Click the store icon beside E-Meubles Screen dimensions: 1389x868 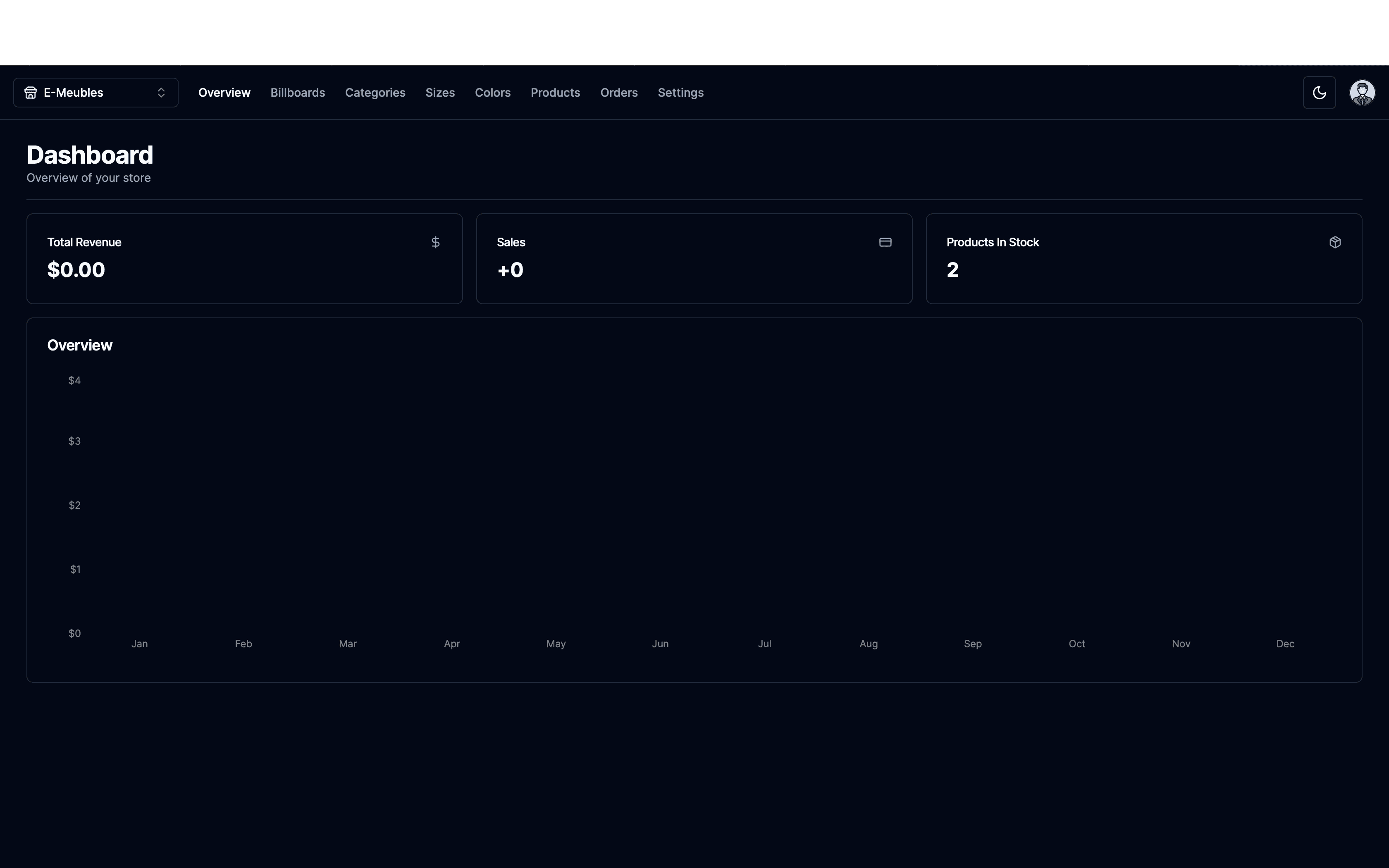coord(31,93)
